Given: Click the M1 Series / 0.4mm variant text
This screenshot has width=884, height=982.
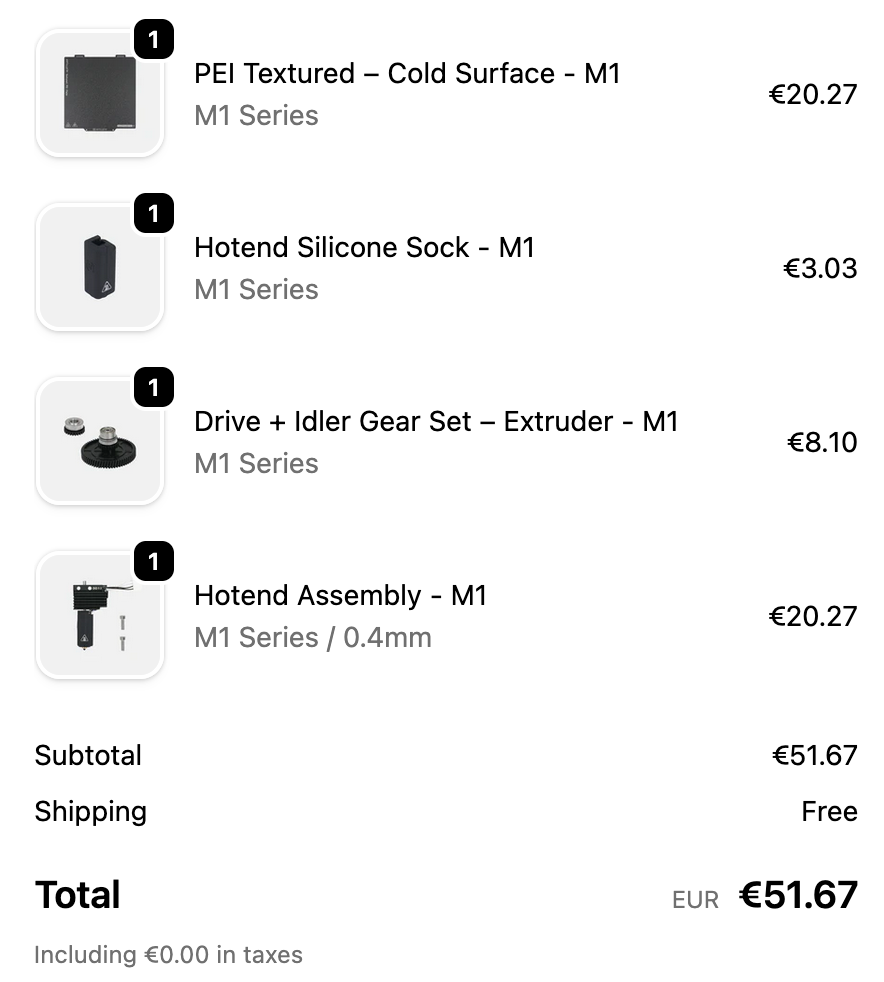Looking at the screenshot, I should [x=313, y=637].
